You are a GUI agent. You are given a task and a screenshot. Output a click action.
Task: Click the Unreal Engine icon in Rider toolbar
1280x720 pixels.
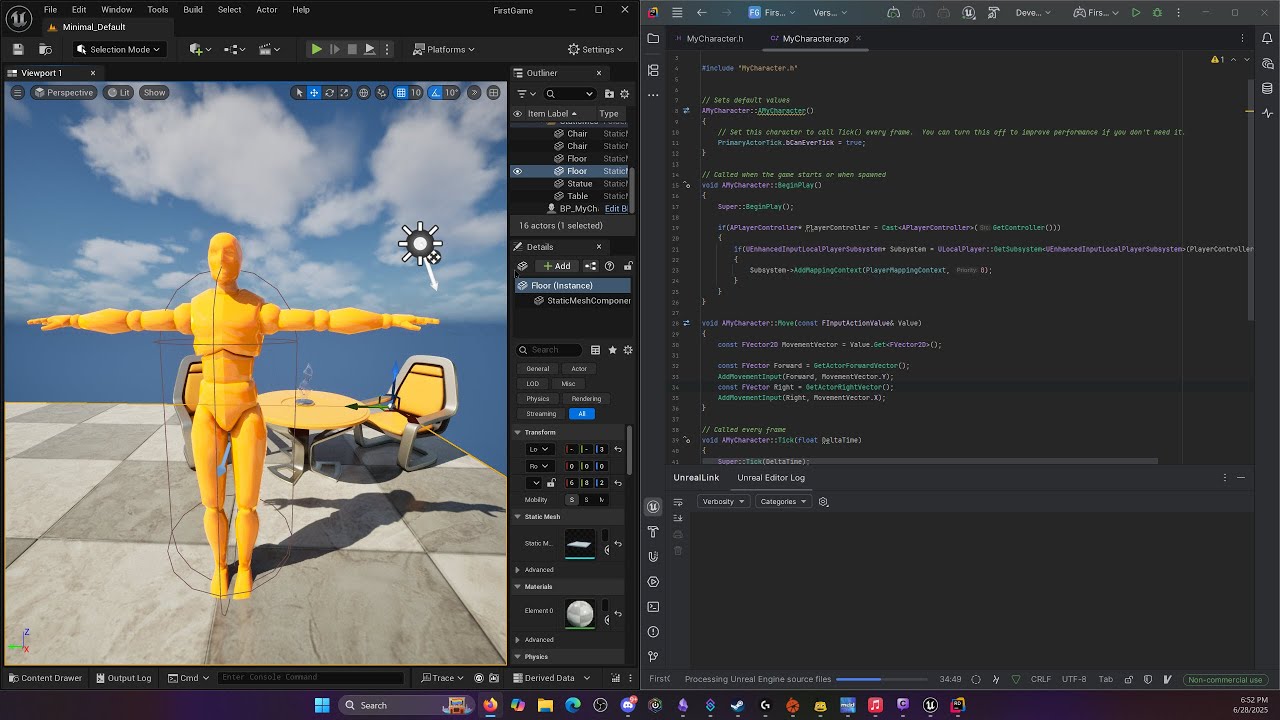click(x=969, y=13)
